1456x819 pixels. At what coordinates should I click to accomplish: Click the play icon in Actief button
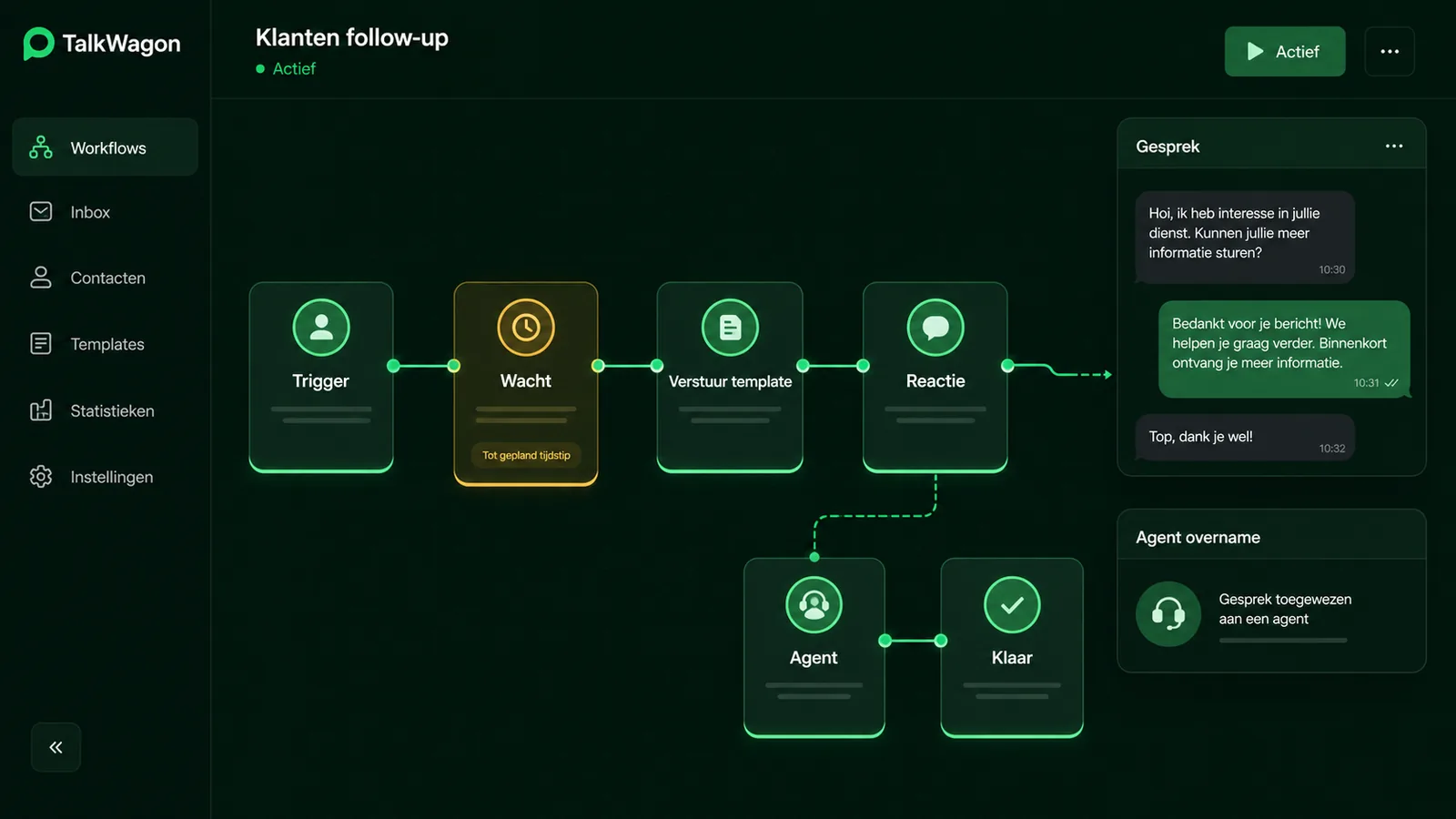(1255, 52)
